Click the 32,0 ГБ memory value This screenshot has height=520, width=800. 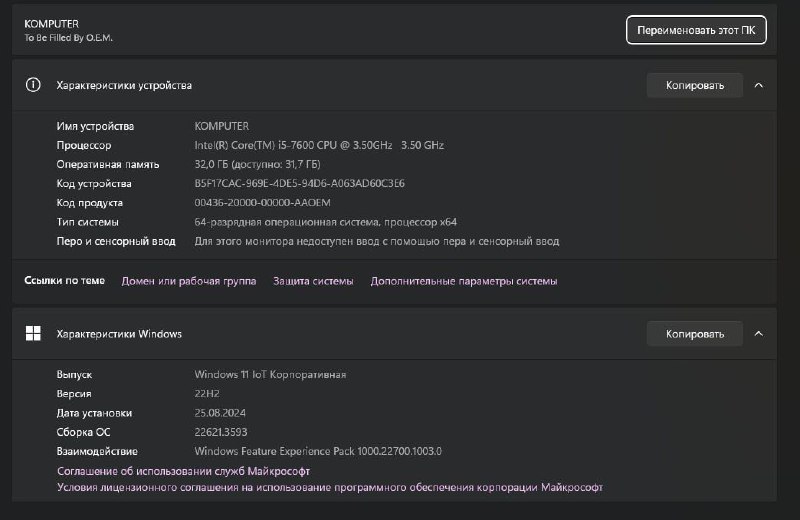(x=257, y=164)
